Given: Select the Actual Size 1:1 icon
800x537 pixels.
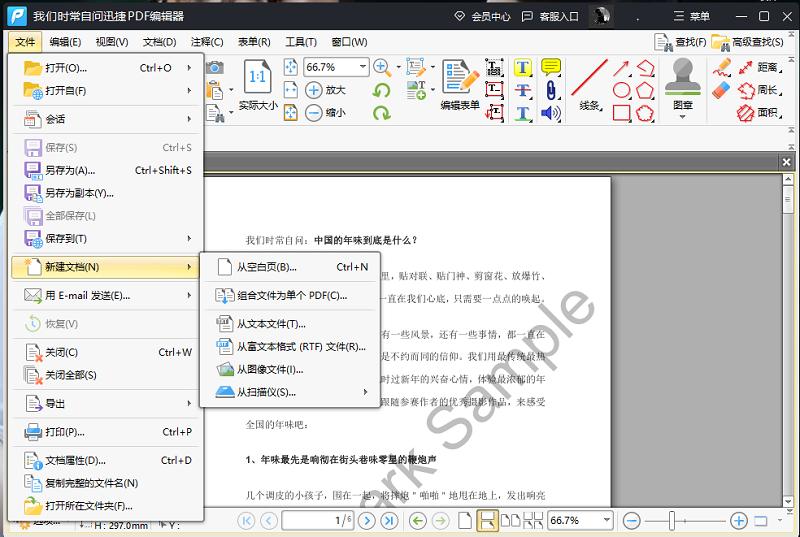Looking at the screenshot, I should pos(258,76).
